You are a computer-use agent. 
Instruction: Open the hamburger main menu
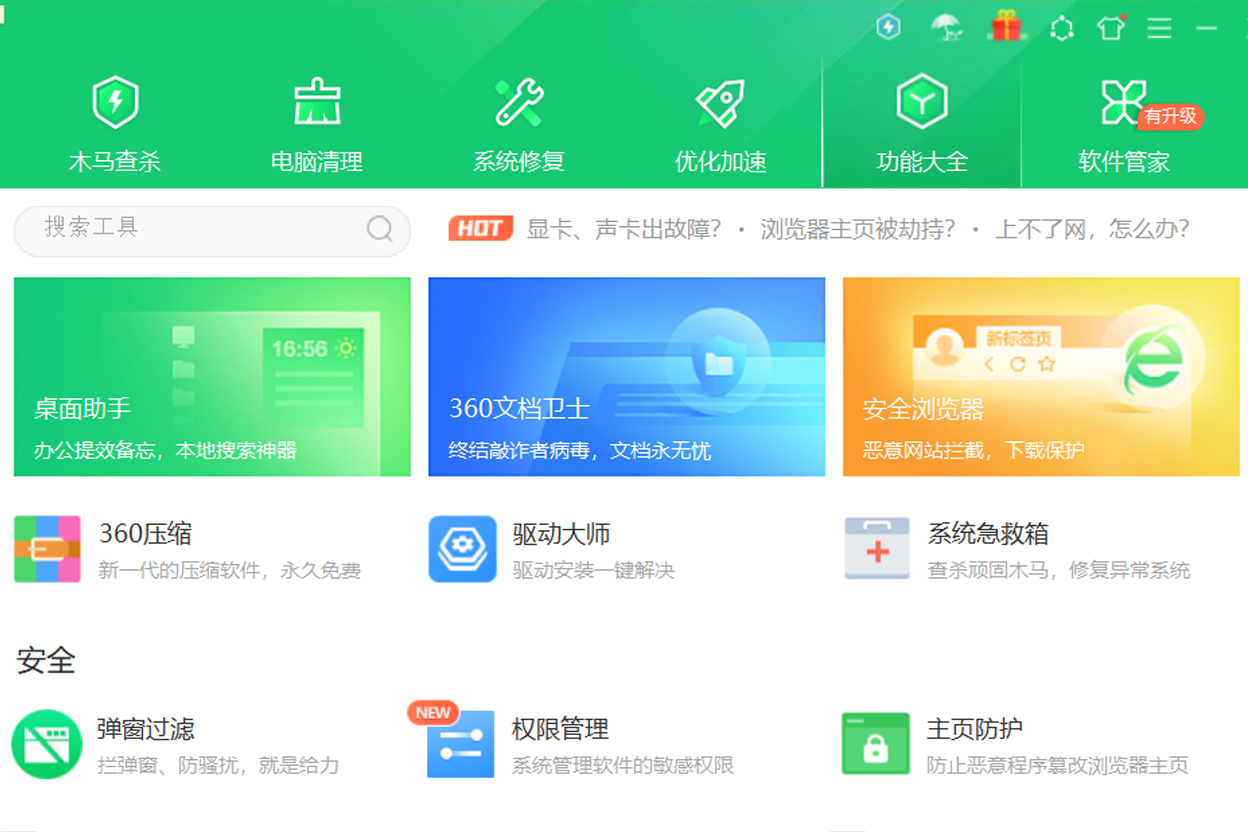[1159, 28]
